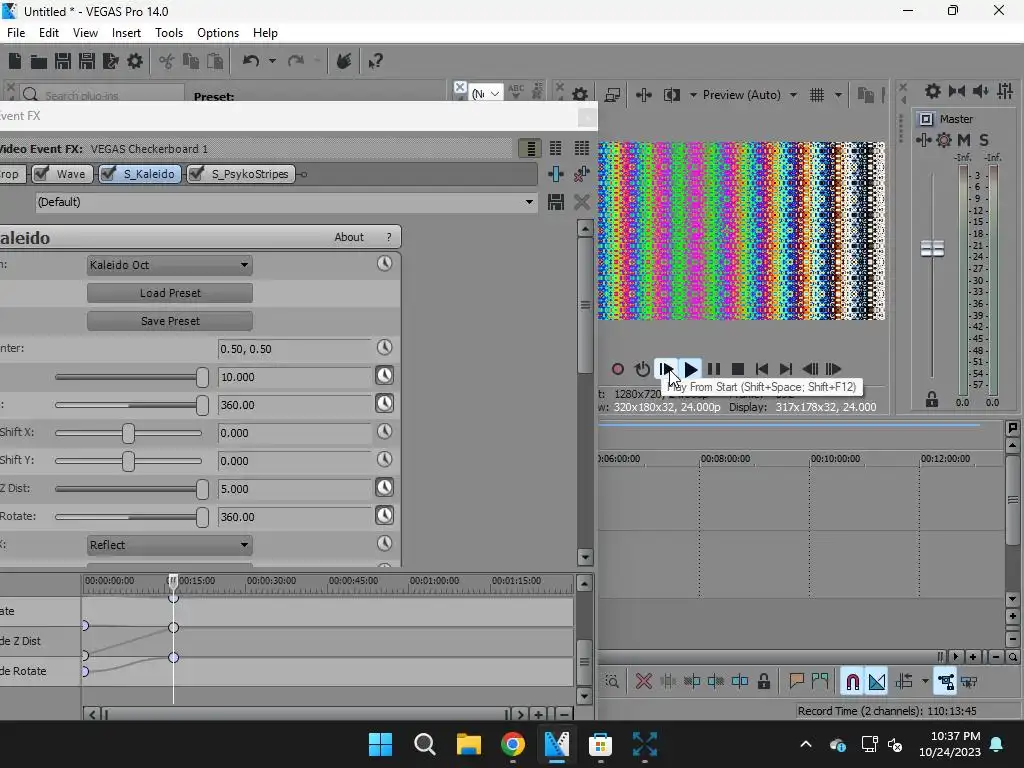This screenshot has width=1024, height=768.
Task: Mute the Master bus
Action: click(x=964, y=140)
